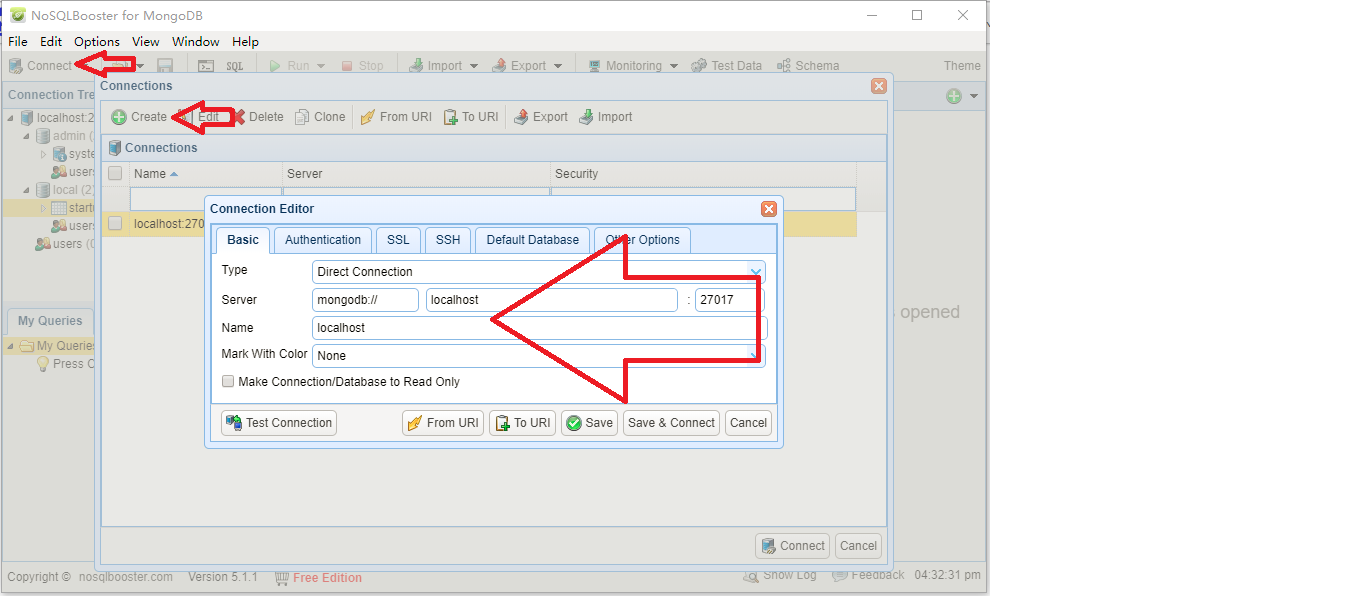Click the save disk icon in main toolbar

tap(165, 66)
